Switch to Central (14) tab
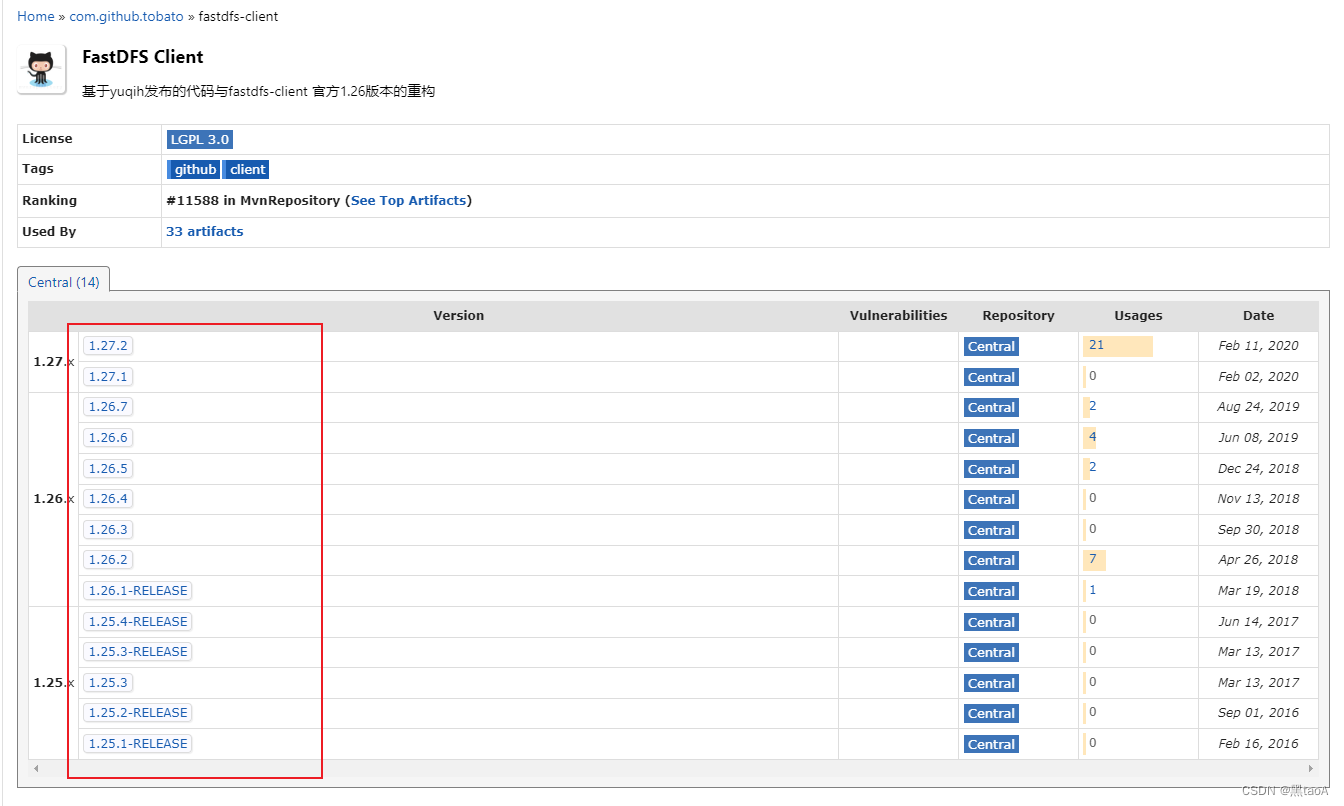This screenshot has height=806, width=1344. coord(64,282)
